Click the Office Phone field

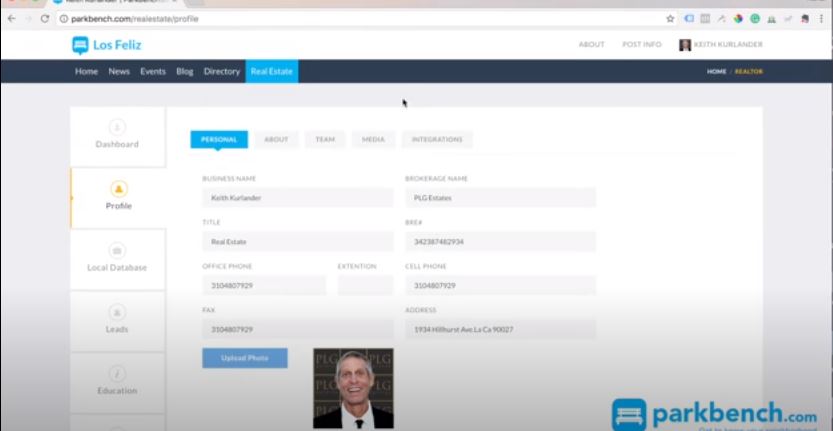point(264,285)
